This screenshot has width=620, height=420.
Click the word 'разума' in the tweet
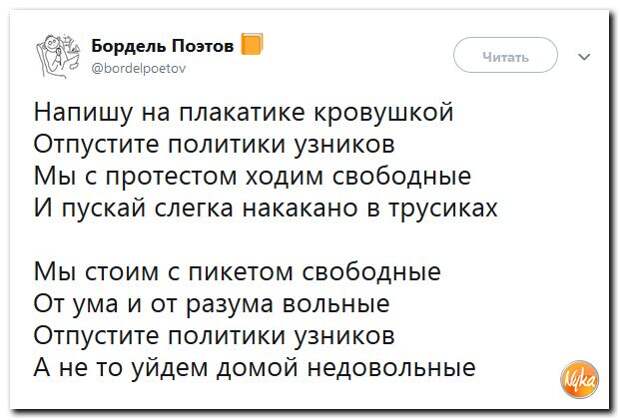(229, 305)
